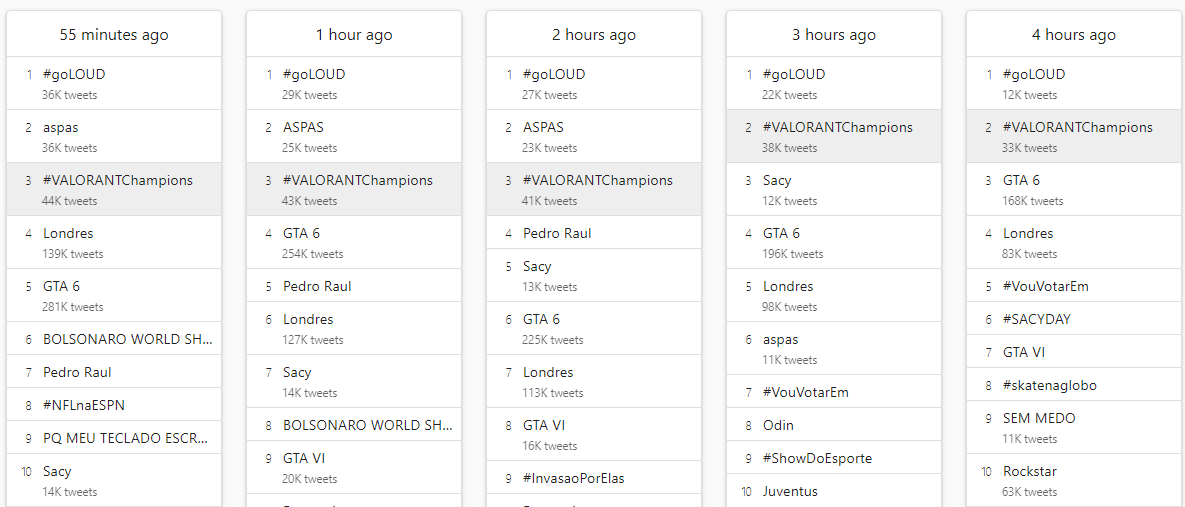Select #VouVotarEm in 3 hours ago column

click(805, 392)
